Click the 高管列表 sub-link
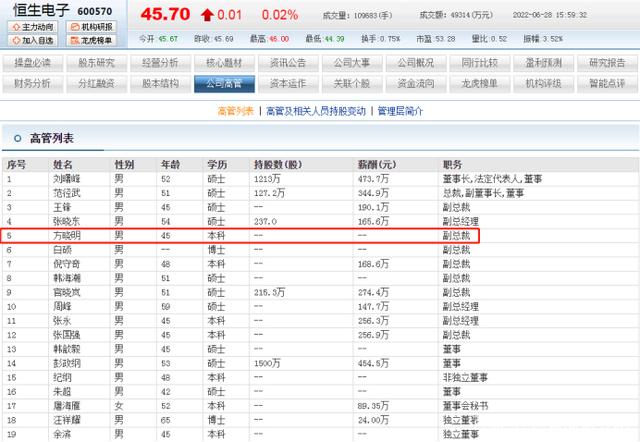 pyautogui.click(x=236, y=111)
